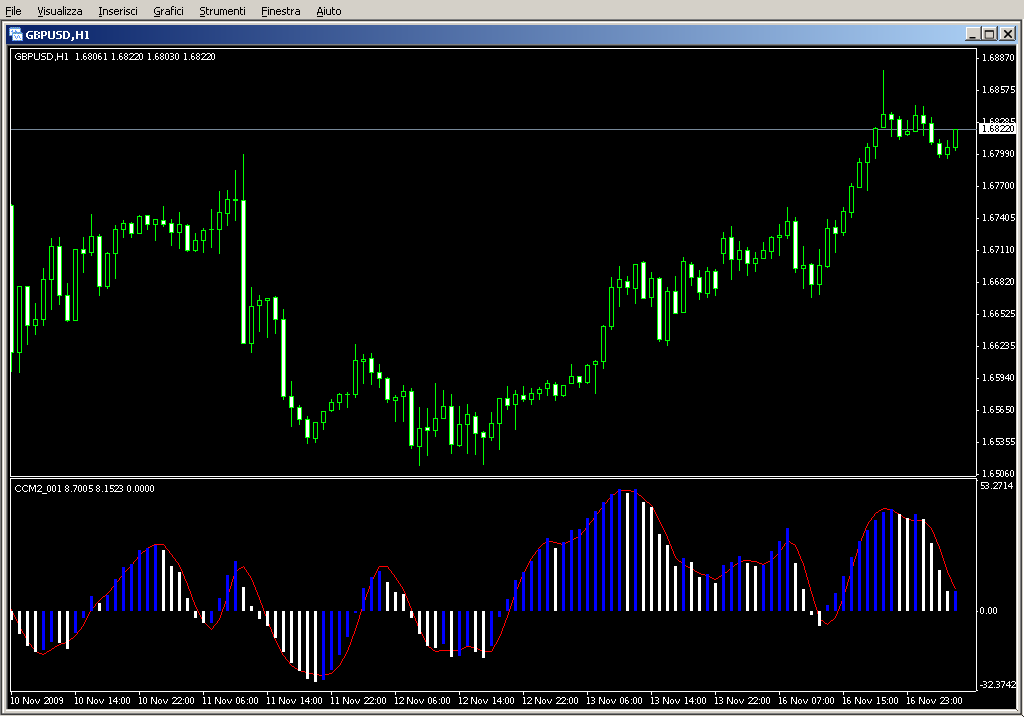This screenshot has height=717, width=1024.
Task: Click price scale value 1.65060
Action: pyautogui.click(x=999, y=473)
